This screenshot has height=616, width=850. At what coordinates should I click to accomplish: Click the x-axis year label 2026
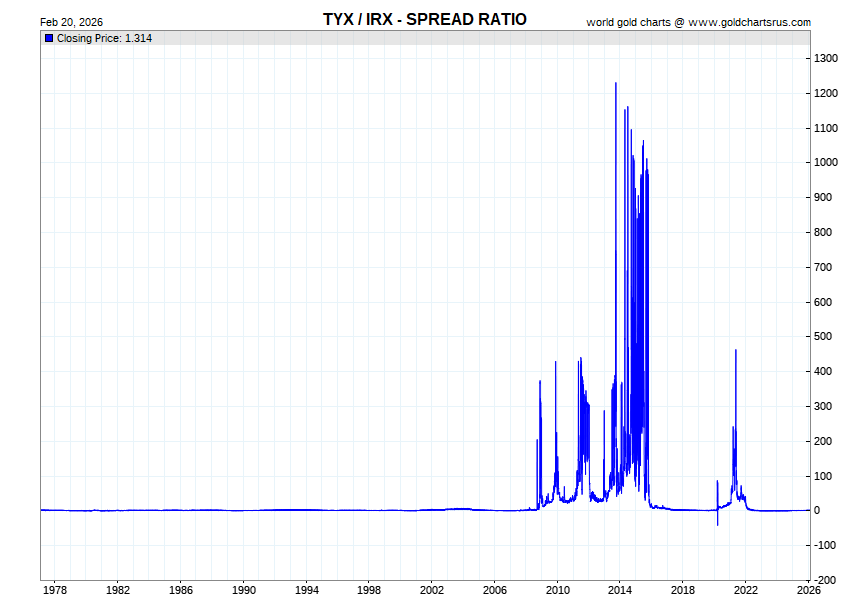[x=808, y=590]
